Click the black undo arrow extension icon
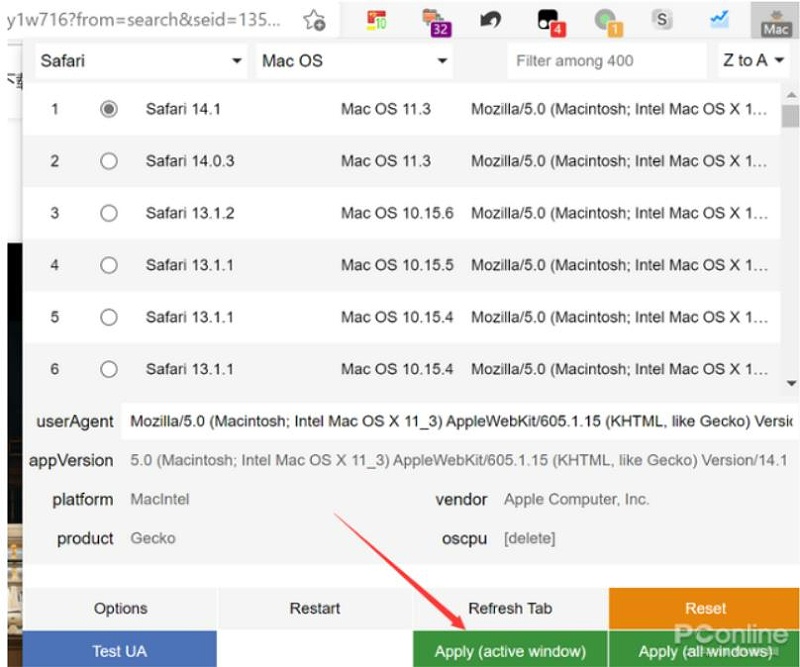This screenshot has width=800, height=667. pos(491,20)
